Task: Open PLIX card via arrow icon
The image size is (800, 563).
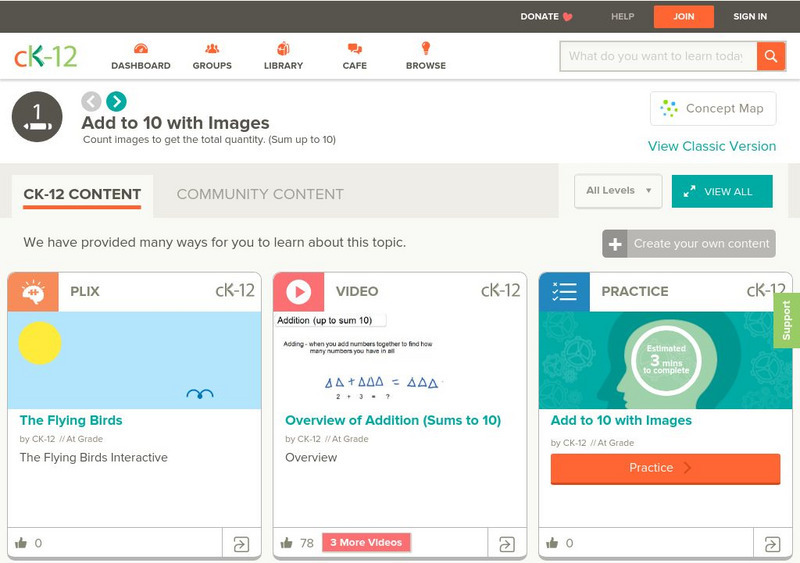Action: [241, 544]
